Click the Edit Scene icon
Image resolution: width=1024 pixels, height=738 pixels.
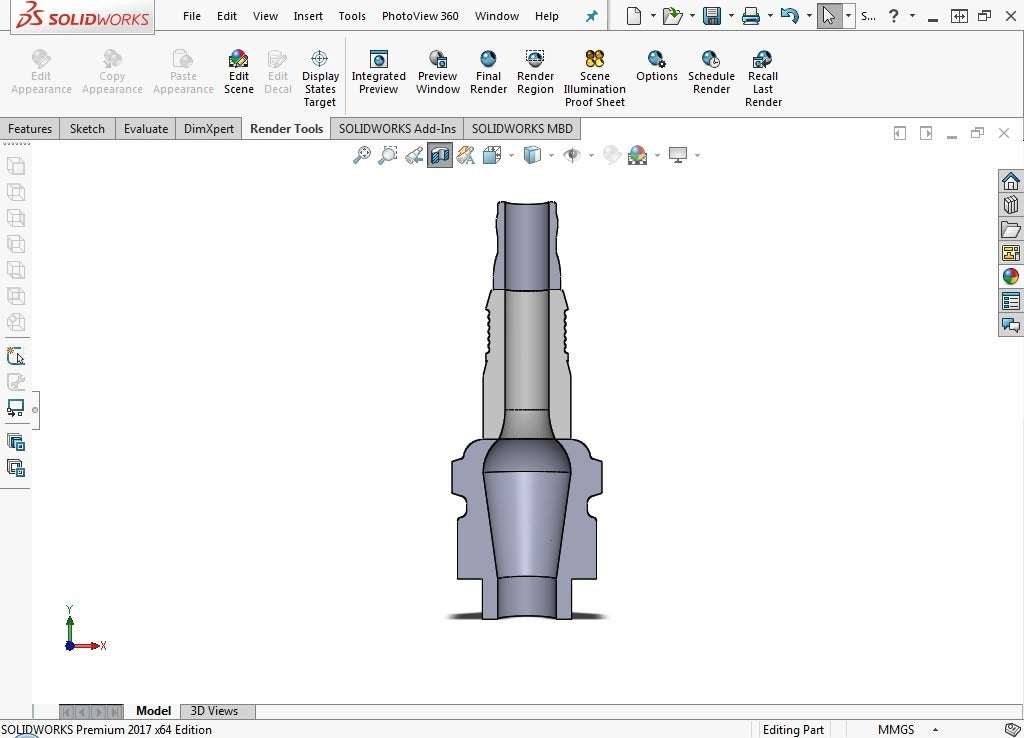pos(238,60)
